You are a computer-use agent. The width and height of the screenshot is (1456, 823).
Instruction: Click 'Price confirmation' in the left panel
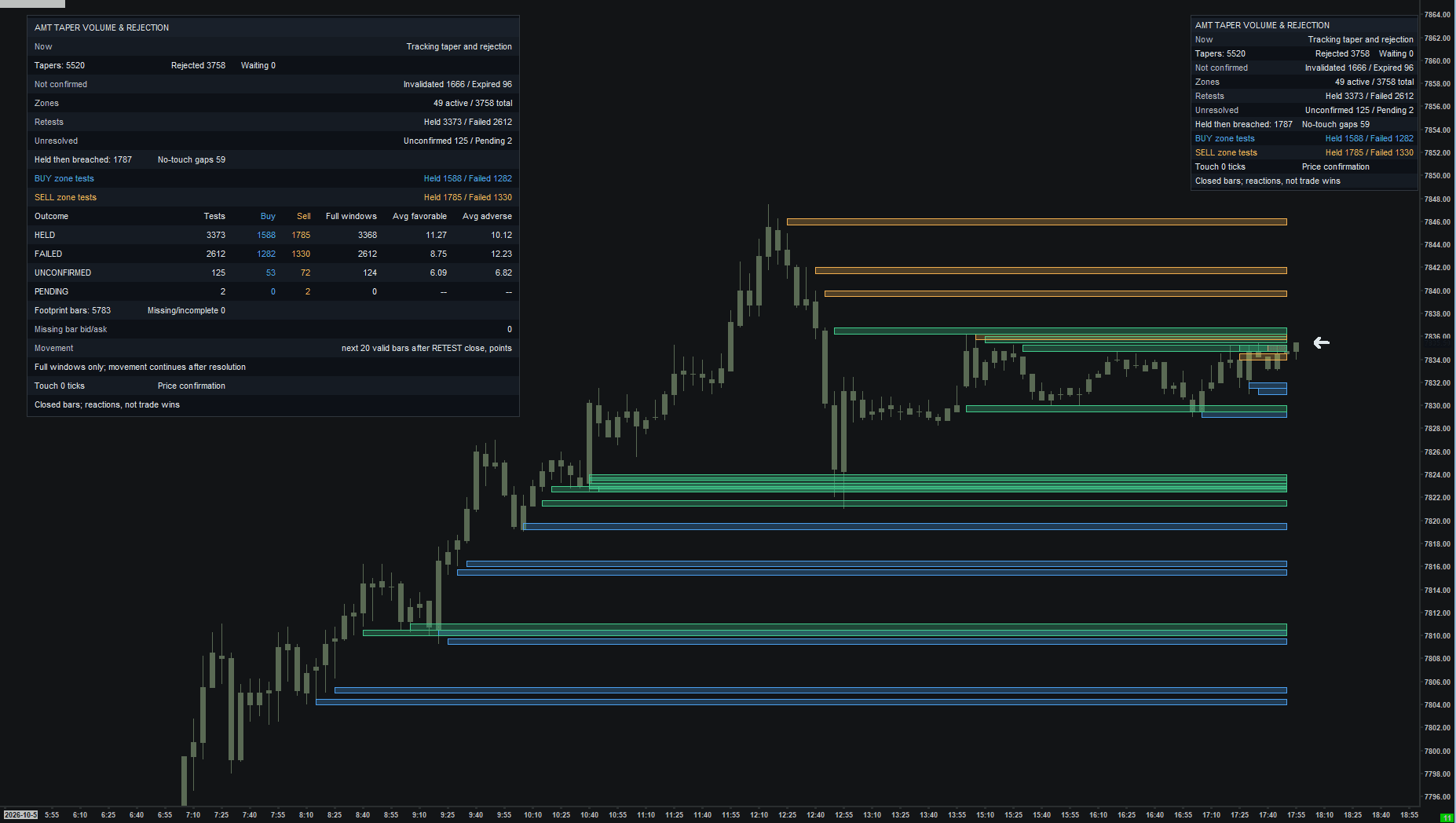coord(192,386)
